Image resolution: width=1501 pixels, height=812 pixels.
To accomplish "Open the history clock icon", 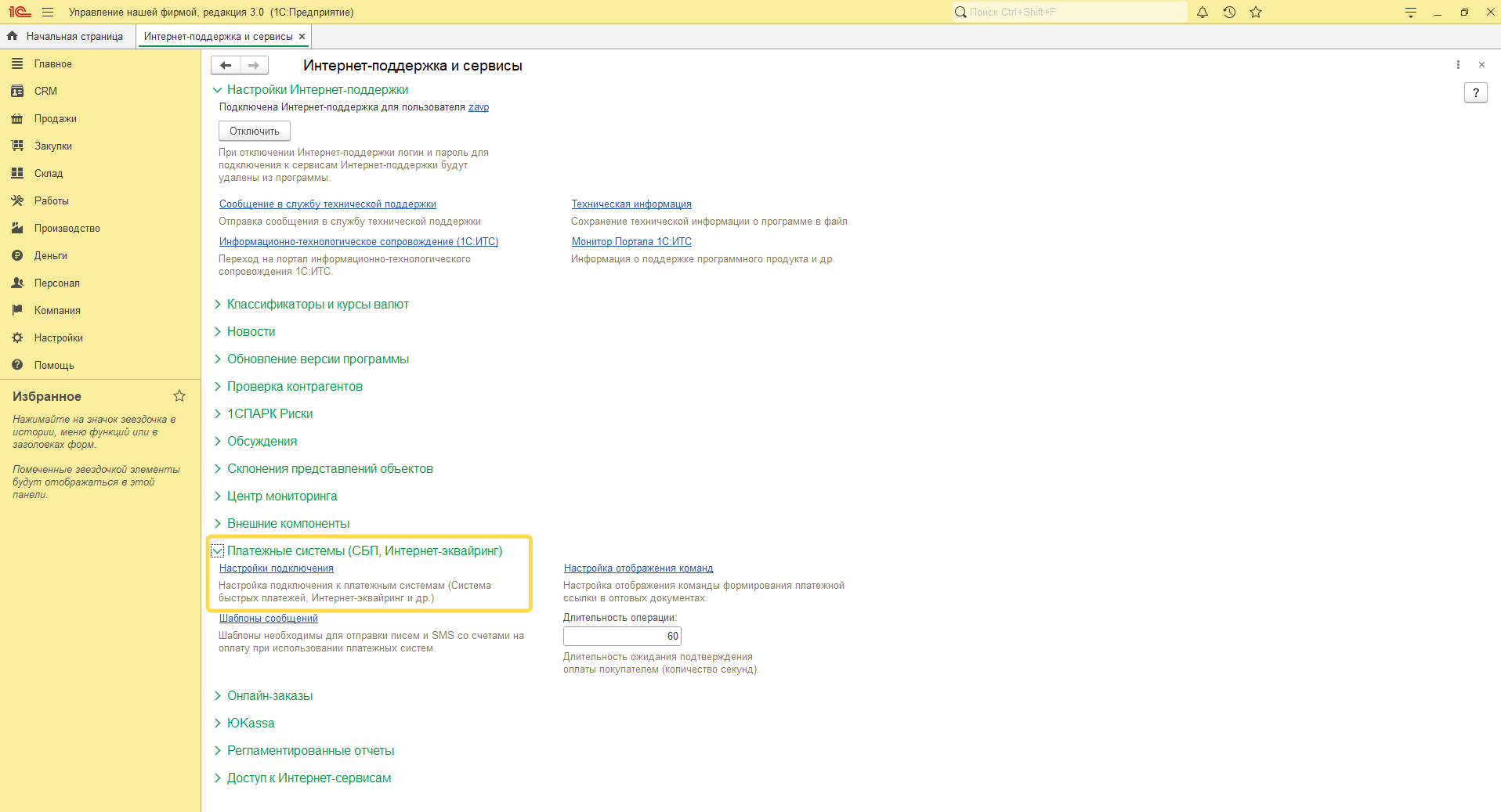I will pyautogui.click(x=1229, y=13).
